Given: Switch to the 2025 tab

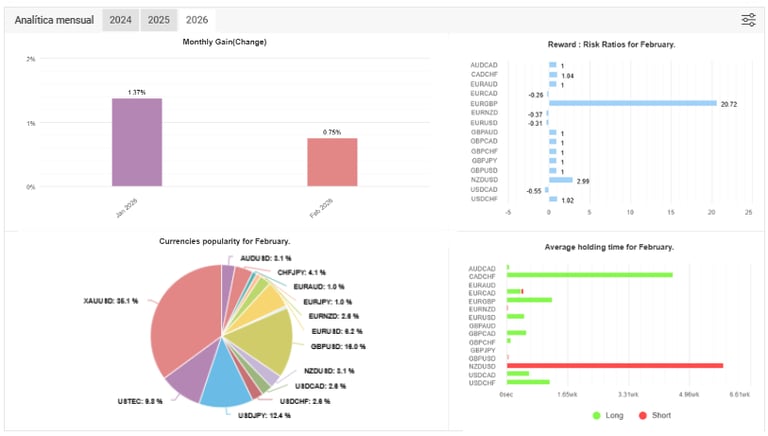Looking at the screenshot, I should (159, 20).
